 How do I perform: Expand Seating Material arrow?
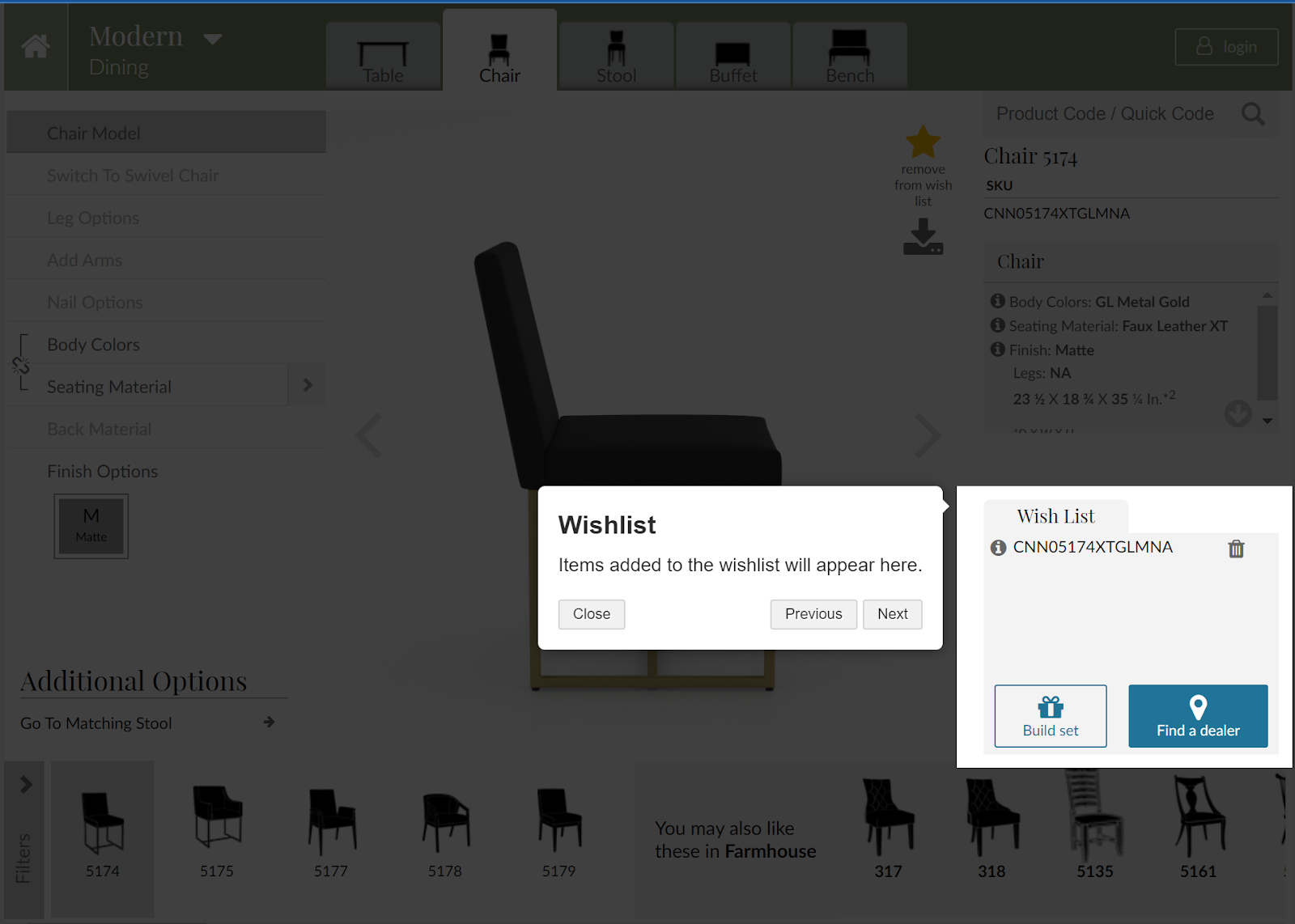[308, 386]
